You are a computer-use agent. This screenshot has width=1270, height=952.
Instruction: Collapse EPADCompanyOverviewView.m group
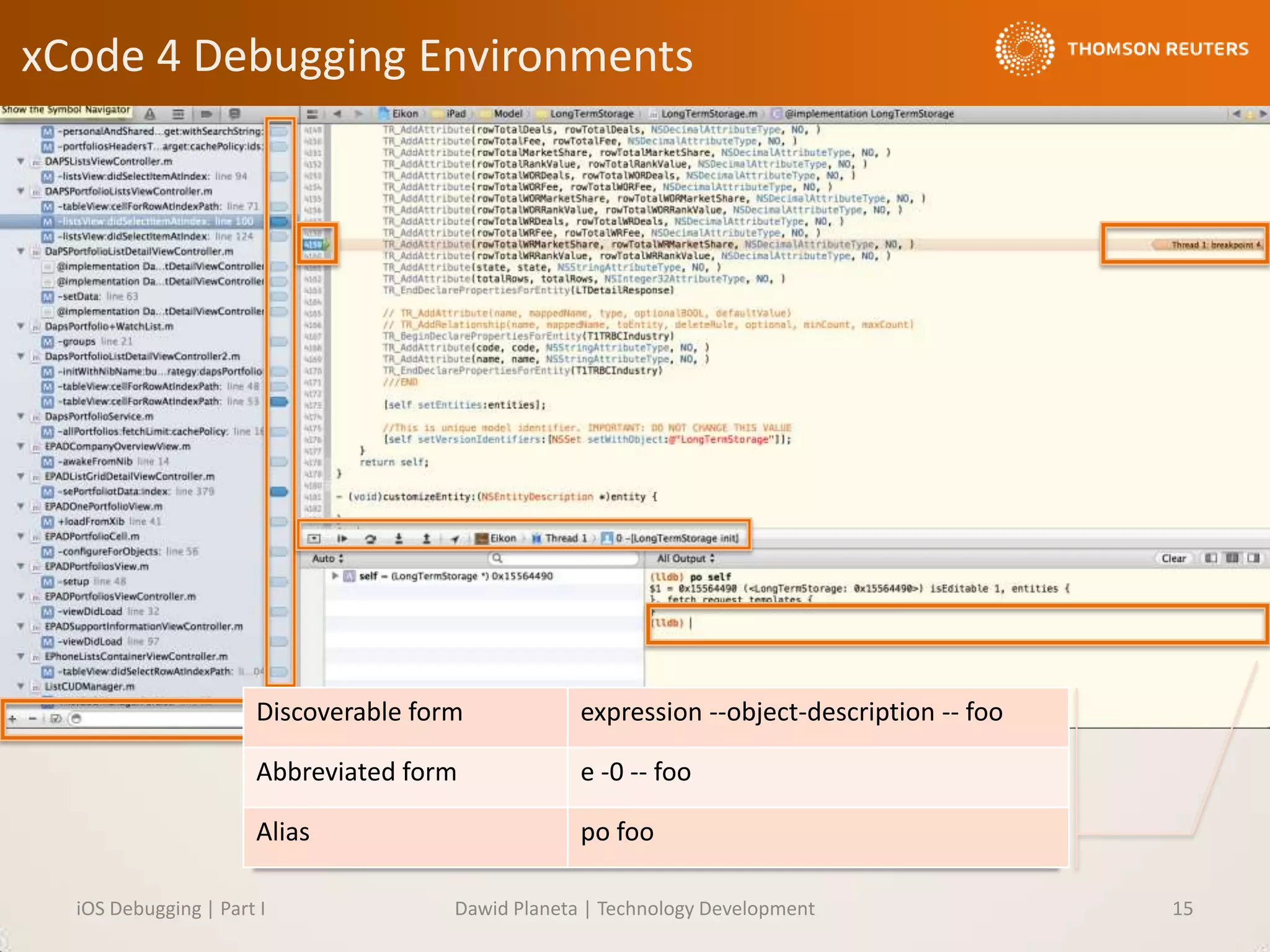pyautogui.click(x=20, y=446)
